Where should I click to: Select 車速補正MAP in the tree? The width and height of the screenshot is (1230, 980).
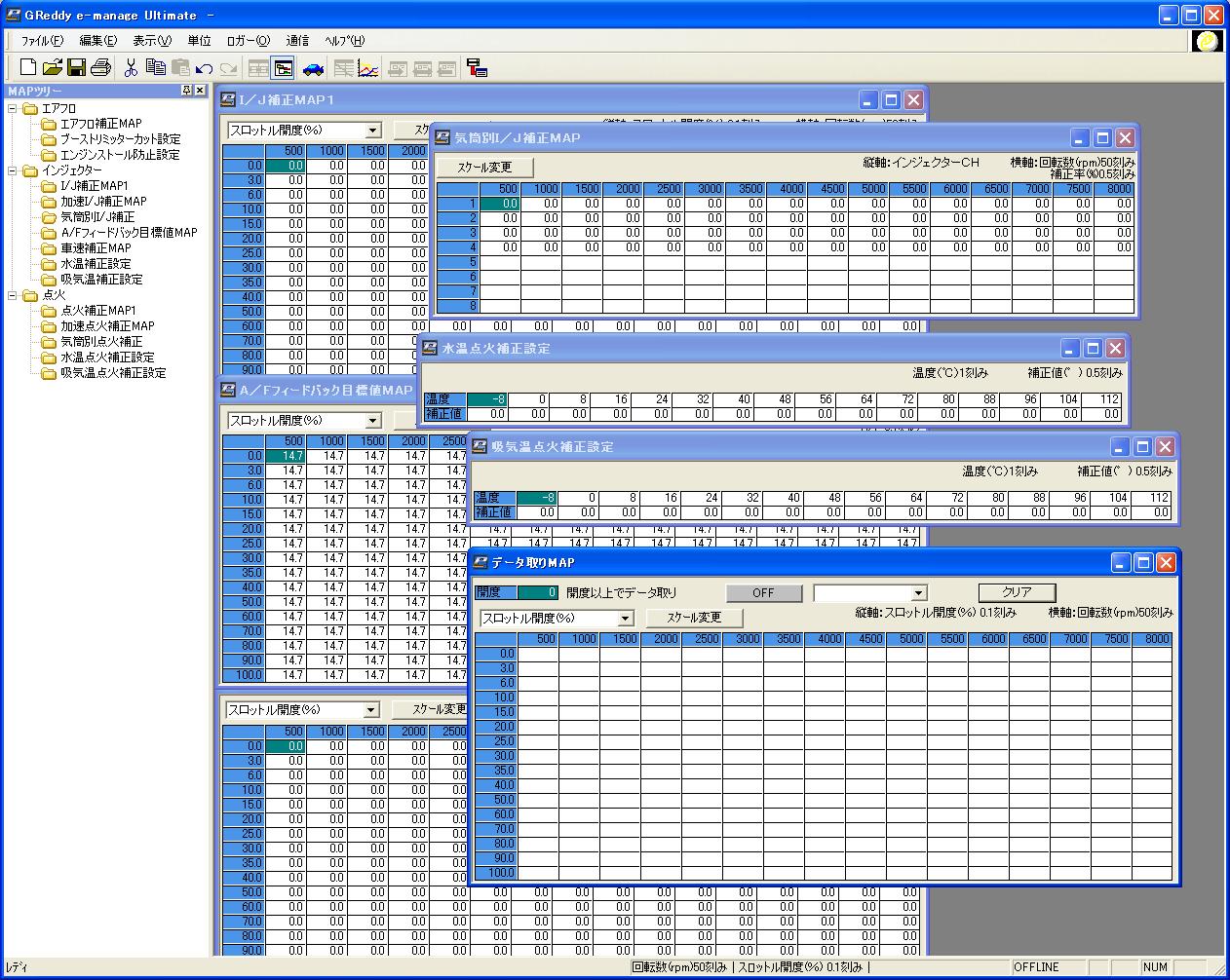click(x=96, y=248)
